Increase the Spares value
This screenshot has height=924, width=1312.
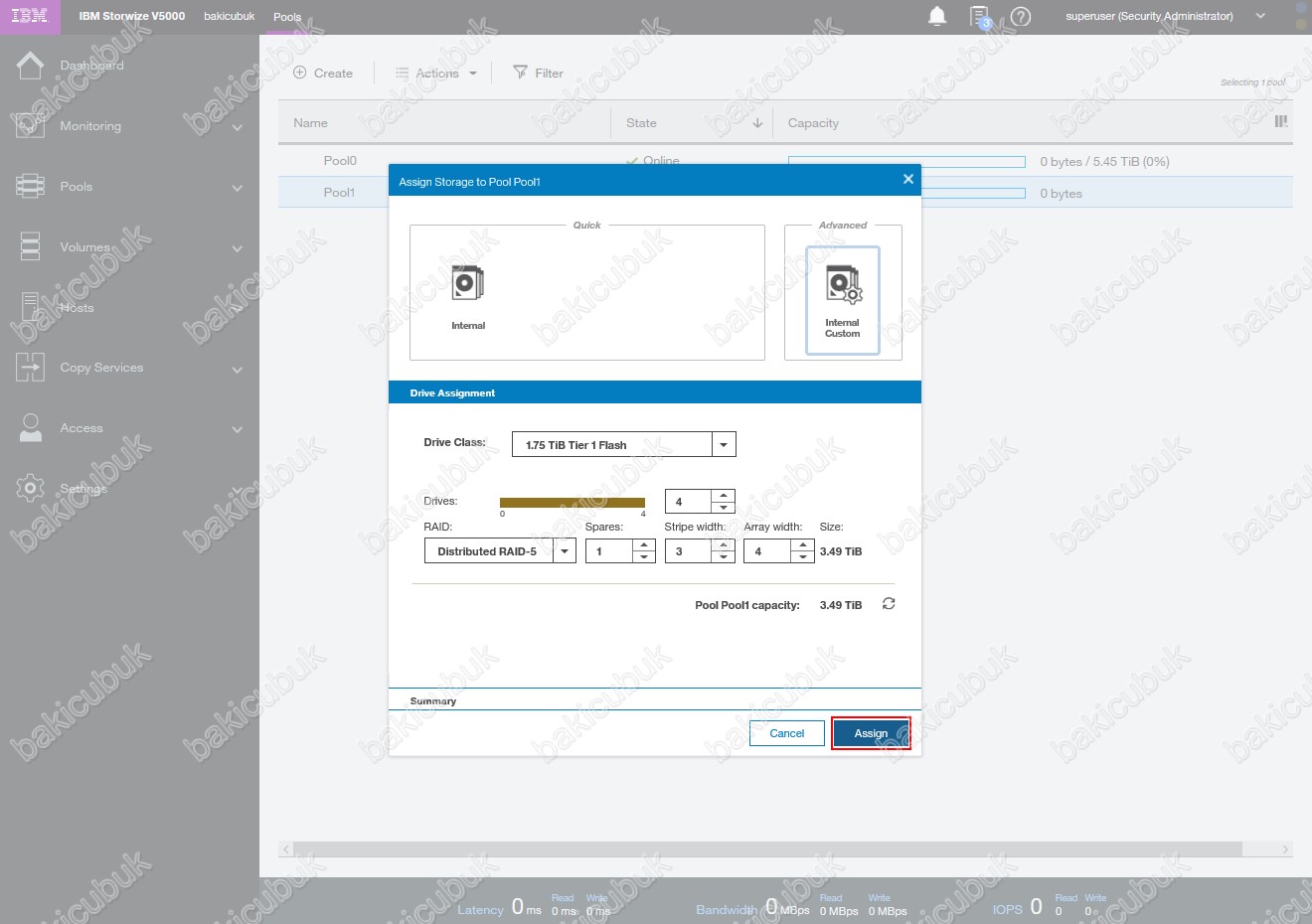(644, 544)
